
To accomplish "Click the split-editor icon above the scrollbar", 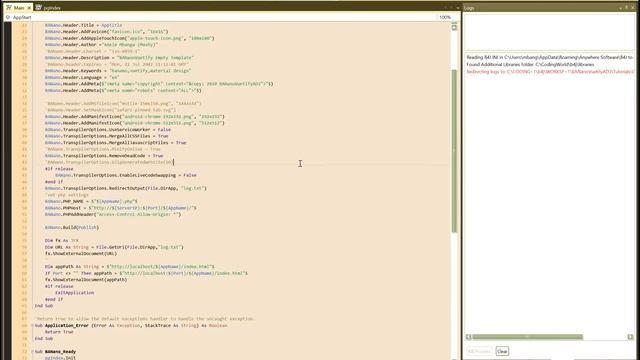I will [454, 28].
